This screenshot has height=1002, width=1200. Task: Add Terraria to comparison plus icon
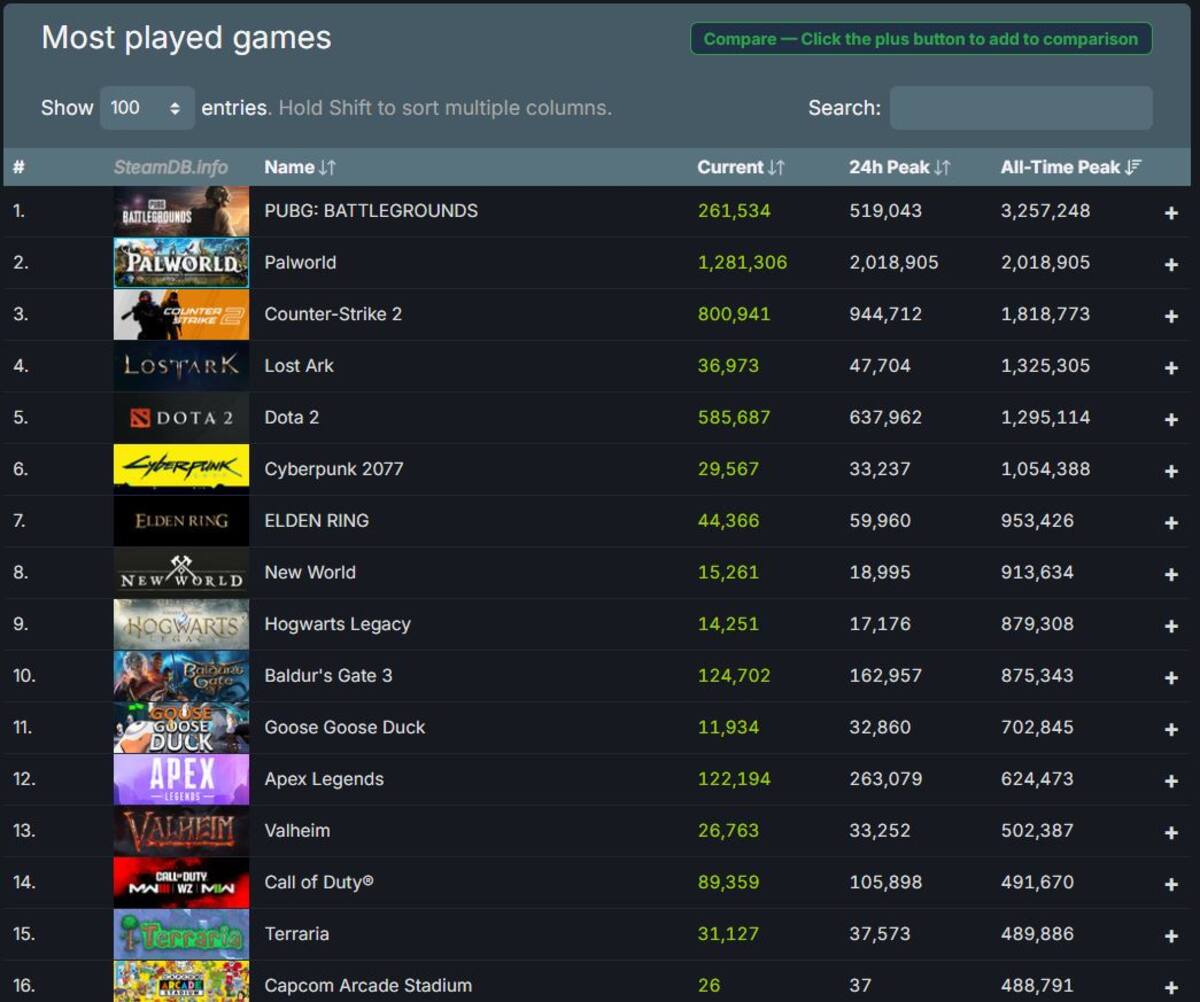pyautogui.click(x=1171, y=936)
